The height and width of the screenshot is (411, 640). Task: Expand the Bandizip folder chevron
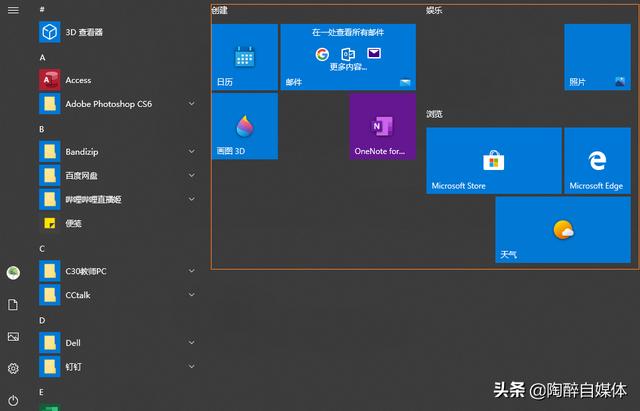click(x=191, y=151)
